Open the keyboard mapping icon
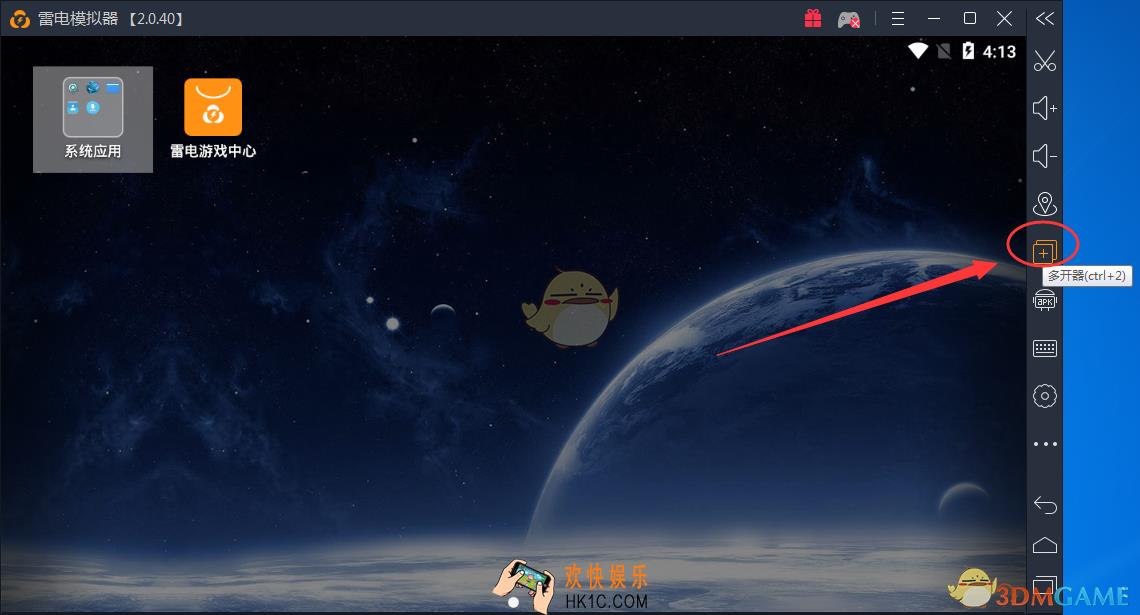 [x=1045, y=348]
